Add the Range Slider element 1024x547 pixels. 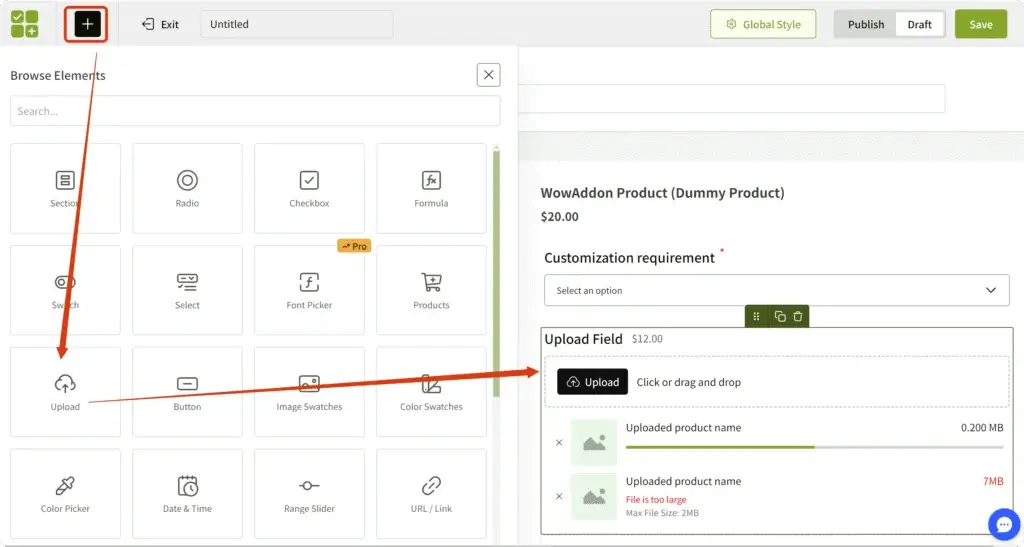pyautogui.click(x=309, y=493)
